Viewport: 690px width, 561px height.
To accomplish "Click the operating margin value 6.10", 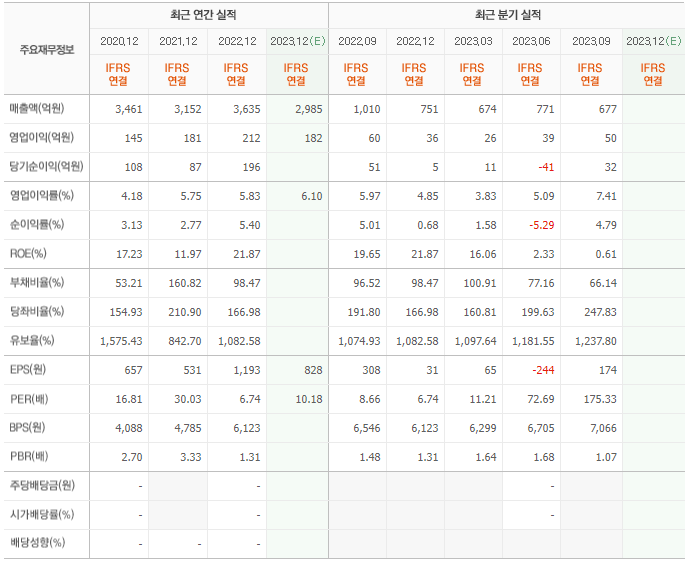I will 312,196.
